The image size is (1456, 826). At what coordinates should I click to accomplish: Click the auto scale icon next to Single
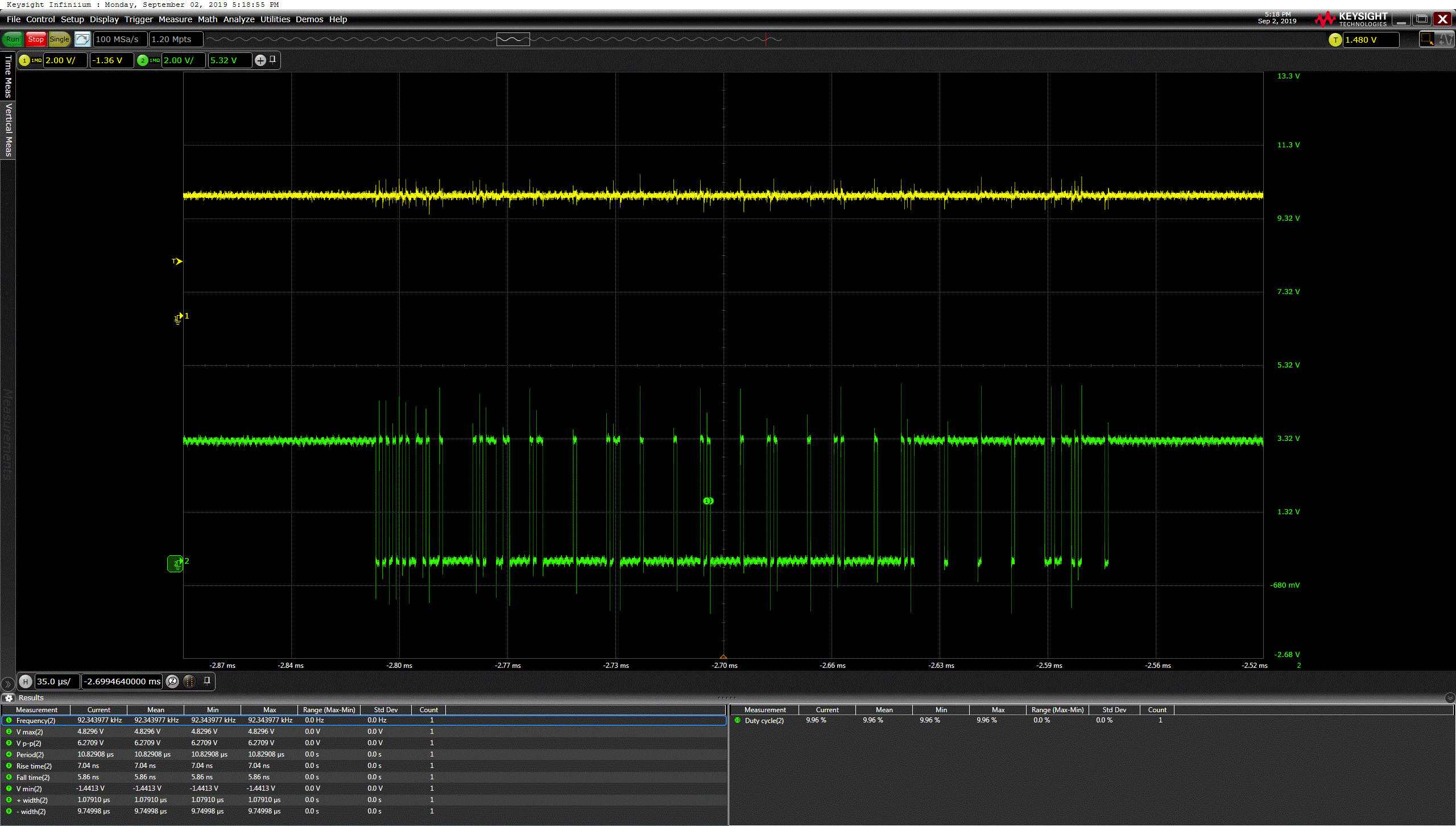(82, 39)
